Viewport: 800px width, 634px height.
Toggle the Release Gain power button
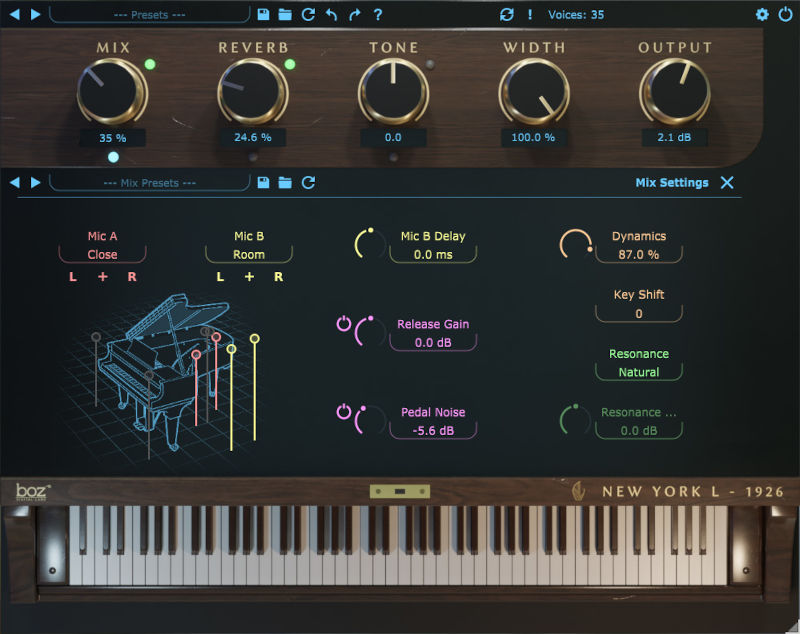(x=344, y=324)
